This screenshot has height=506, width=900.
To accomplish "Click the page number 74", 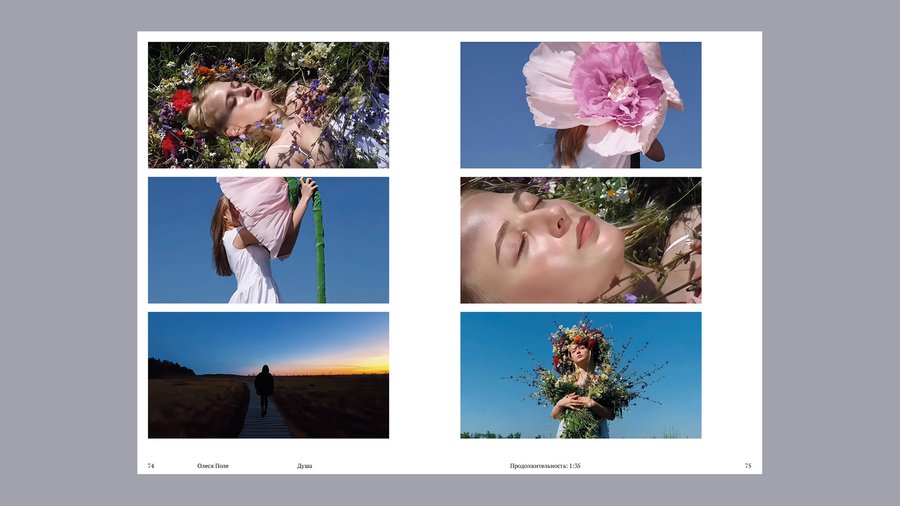I will click(x=151, y=466).
